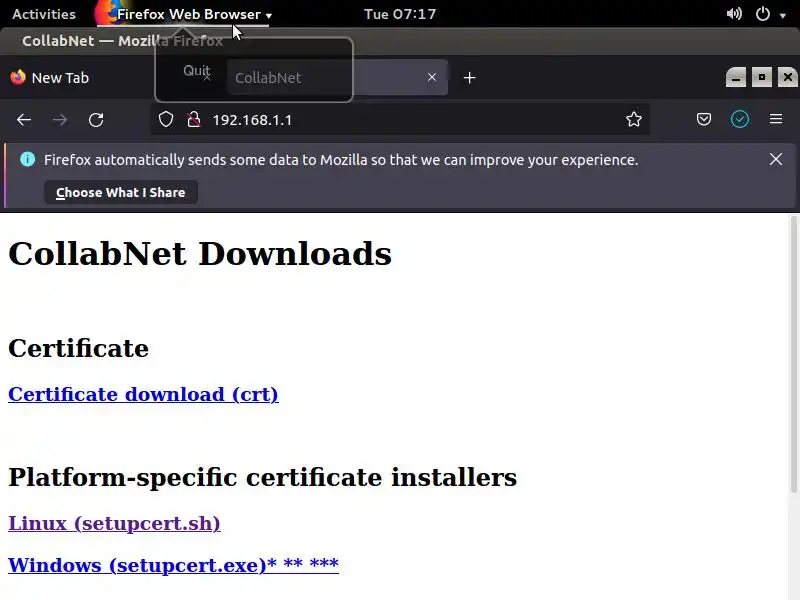This screenshot has width=800, height=600.
Task: Show connection info via insecure padlock icon
Action: 194,119
